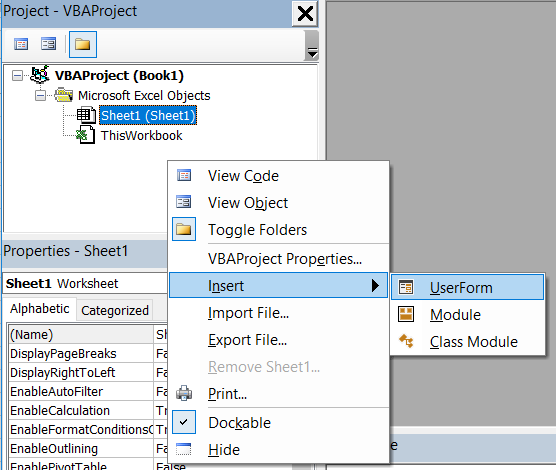Click Microsoft Excel Objects folder icon
556x470 pixels.
pyautogui.click(x=64, y=95)
